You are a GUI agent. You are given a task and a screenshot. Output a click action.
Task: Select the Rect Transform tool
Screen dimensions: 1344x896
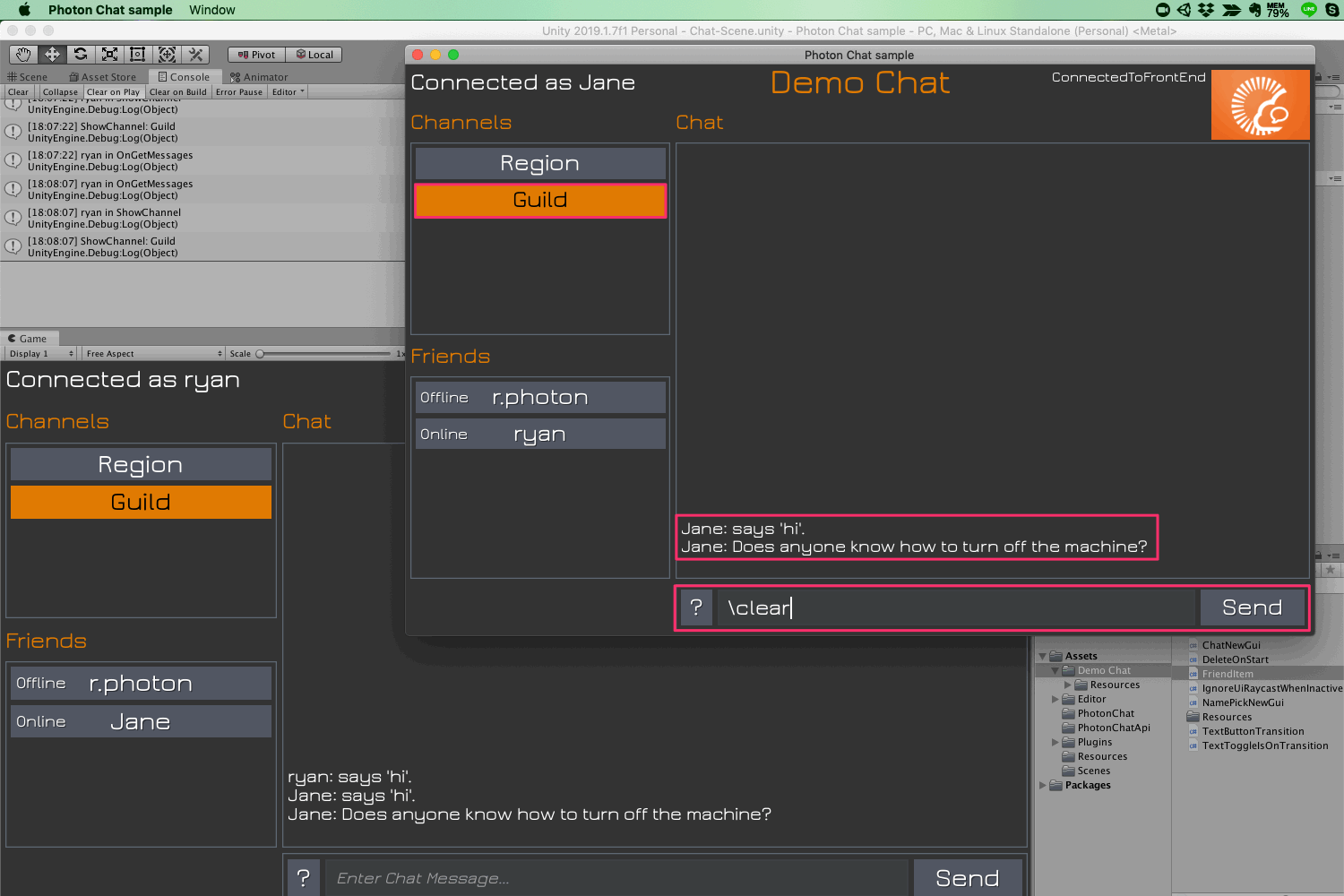[138, 55]
